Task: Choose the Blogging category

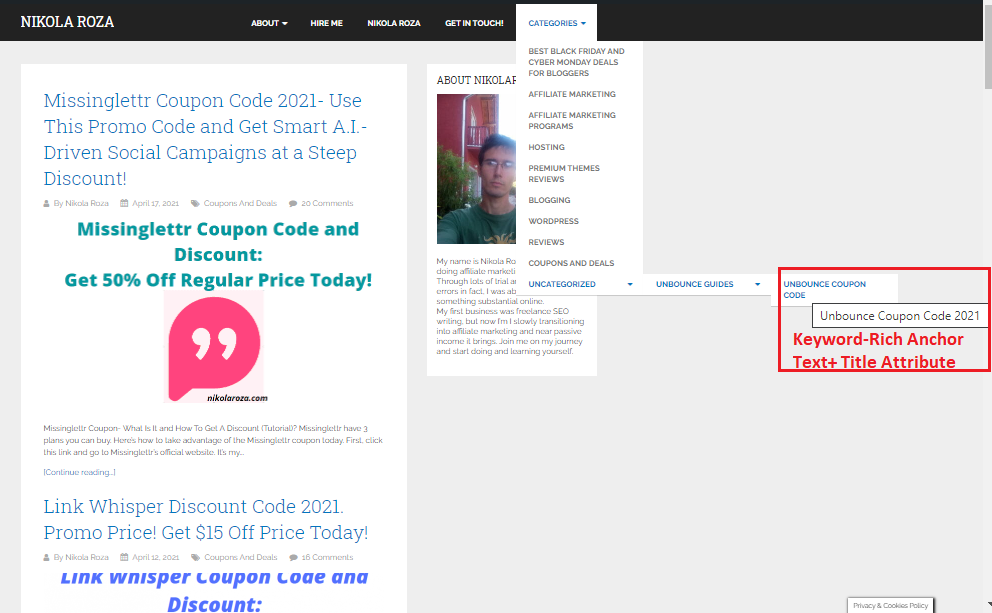Action: tap(549, 200)
